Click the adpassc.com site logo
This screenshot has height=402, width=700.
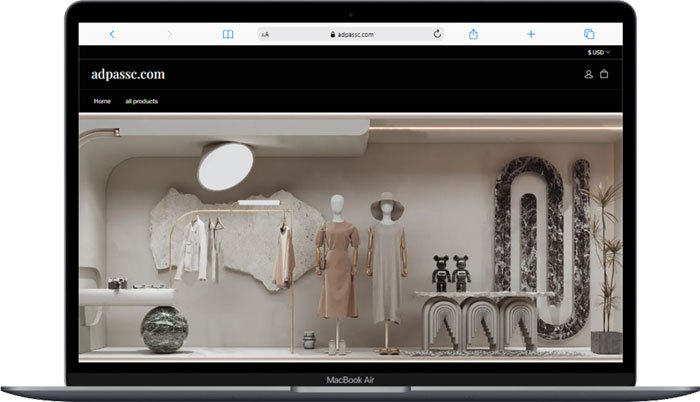(x=128, y=74)
